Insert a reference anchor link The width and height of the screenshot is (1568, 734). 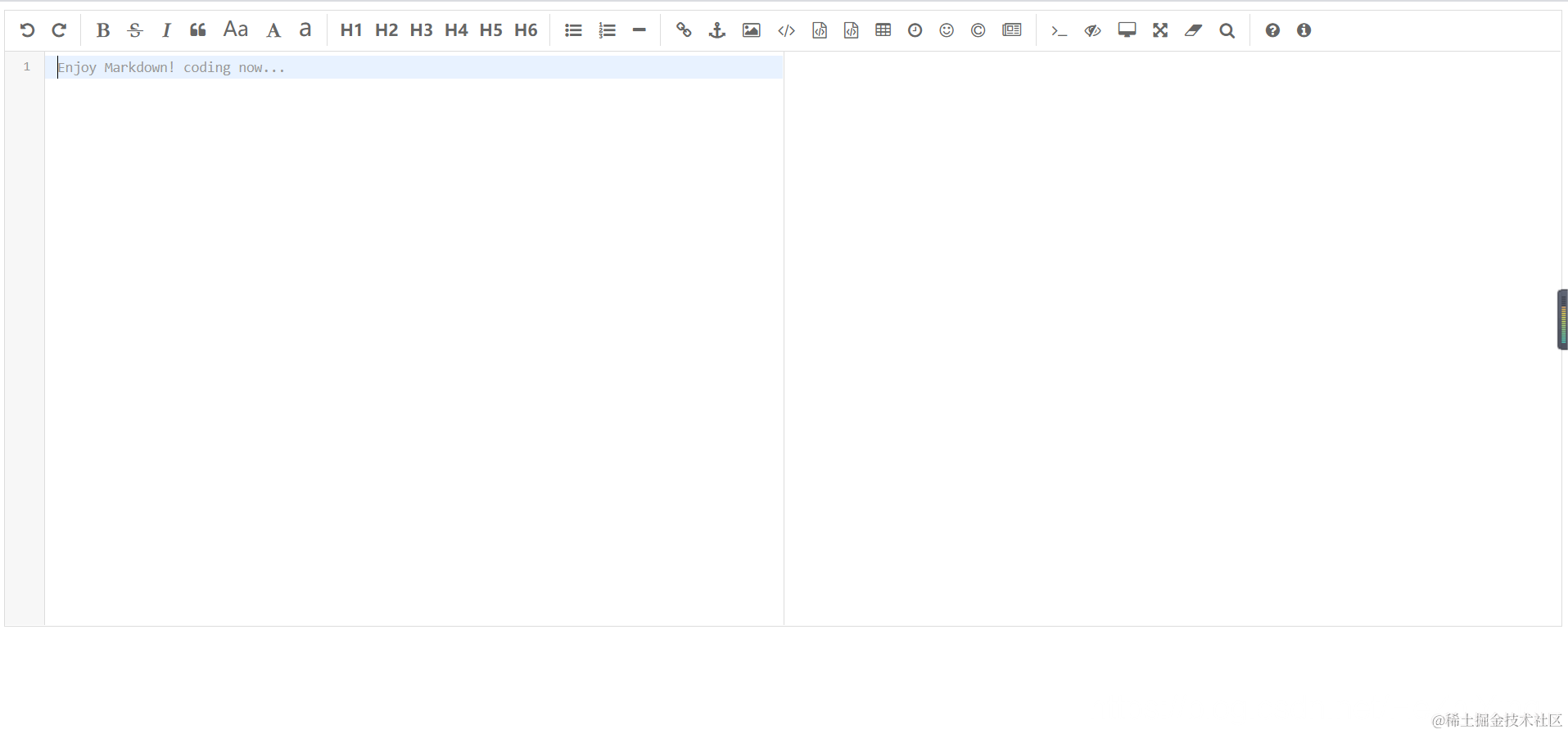click(717, 30)
